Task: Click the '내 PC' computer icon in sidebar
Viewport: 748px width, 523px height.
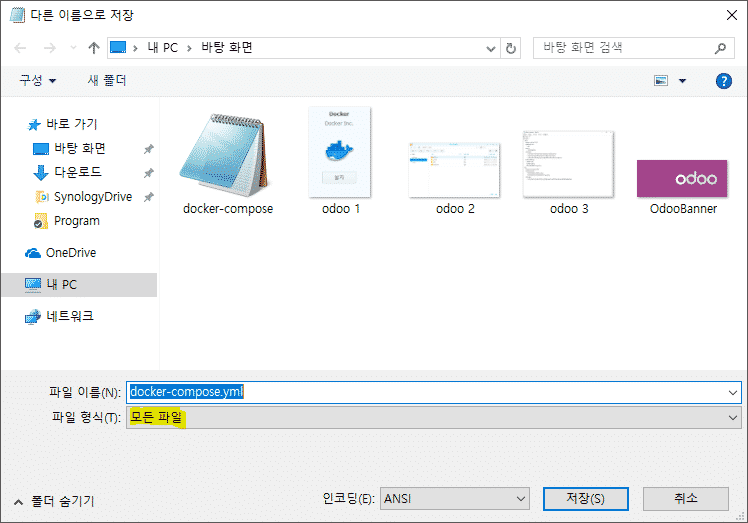Action: point(33,284)
